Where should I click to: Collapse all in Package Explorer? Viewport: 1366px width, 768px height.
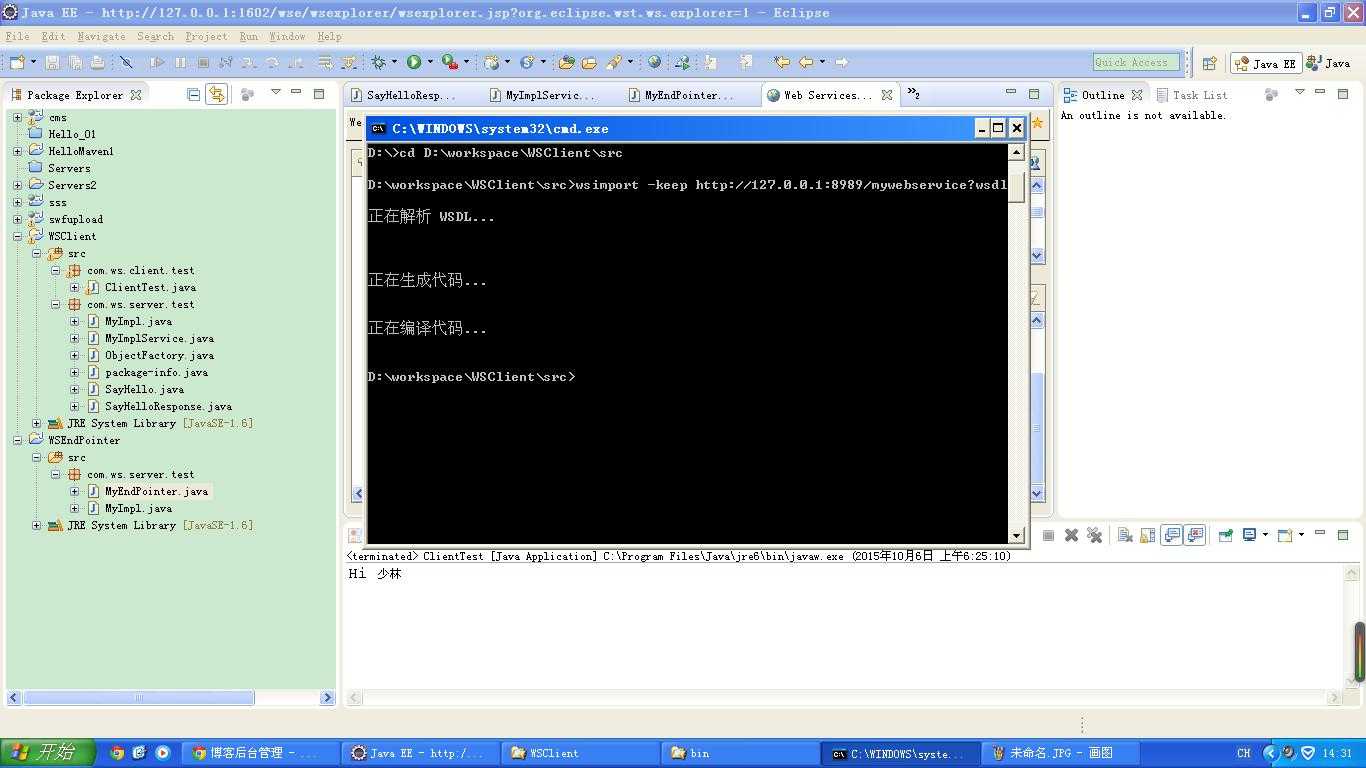194,94
